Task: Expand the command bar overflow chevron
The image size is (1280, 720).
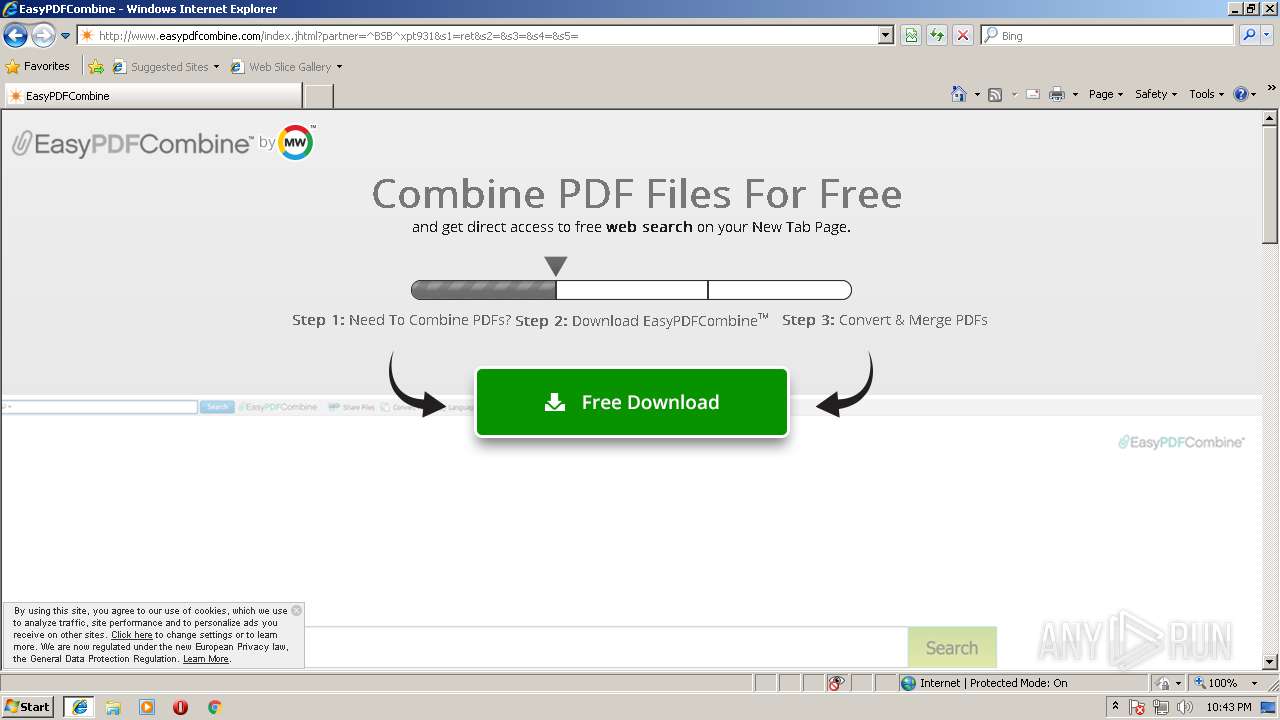Action: [1272, 89]
